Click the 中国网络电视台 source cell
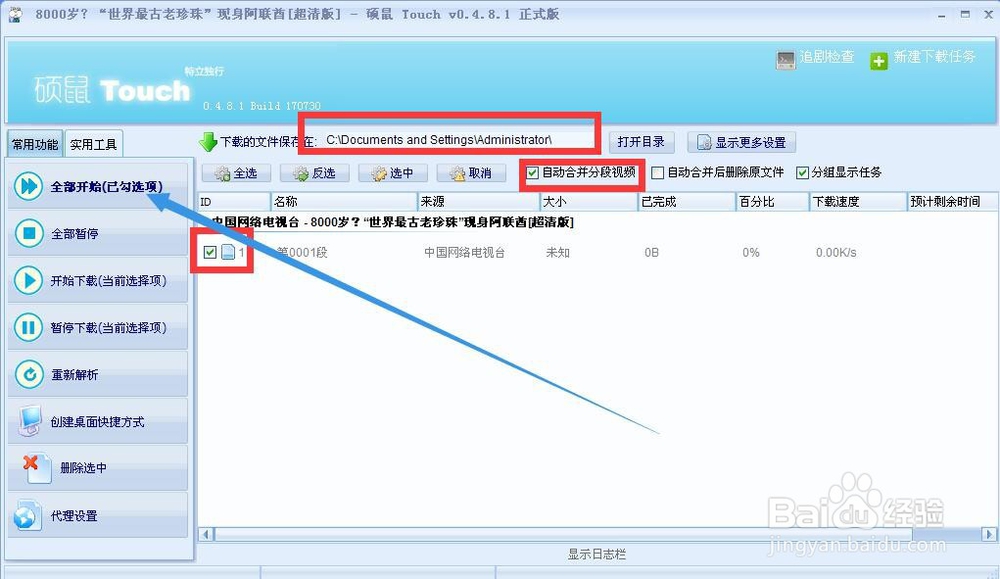This screenshot has width=1000, height=579. pos(464,253)
